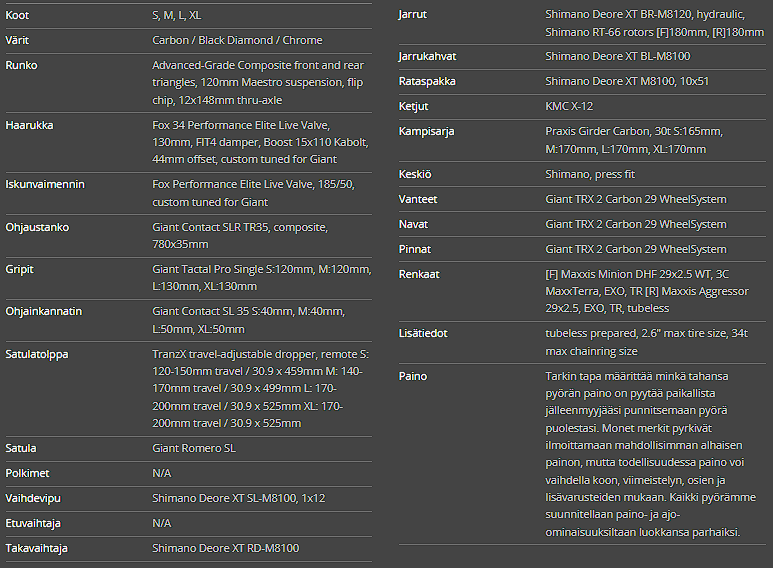The height and width of the screenshot is (568, 773).
Task: Click the Giant Romero SL saddle value
Action: (x=194, y=448)
